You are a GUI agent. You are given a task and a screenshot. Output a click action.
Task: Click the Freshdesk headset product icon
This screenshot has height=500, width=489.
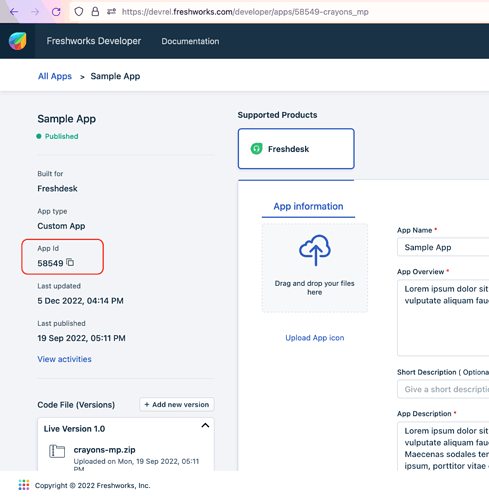point(256,149)
